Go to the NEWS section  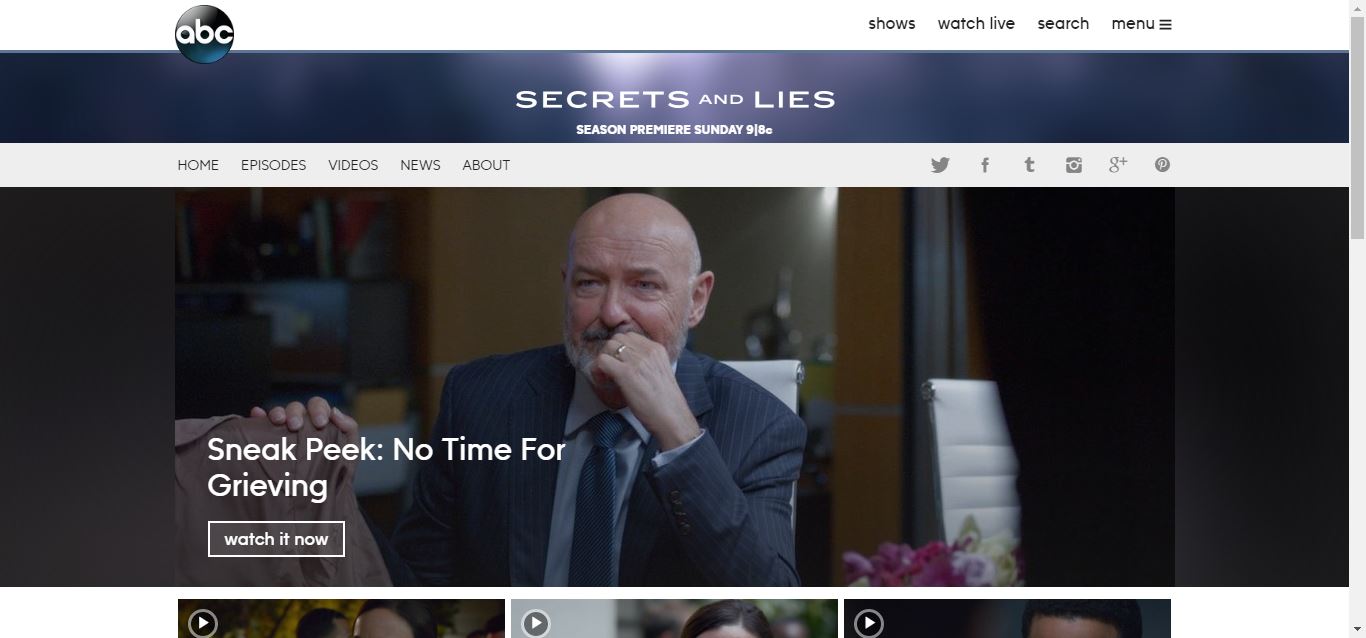pos(420,165)
